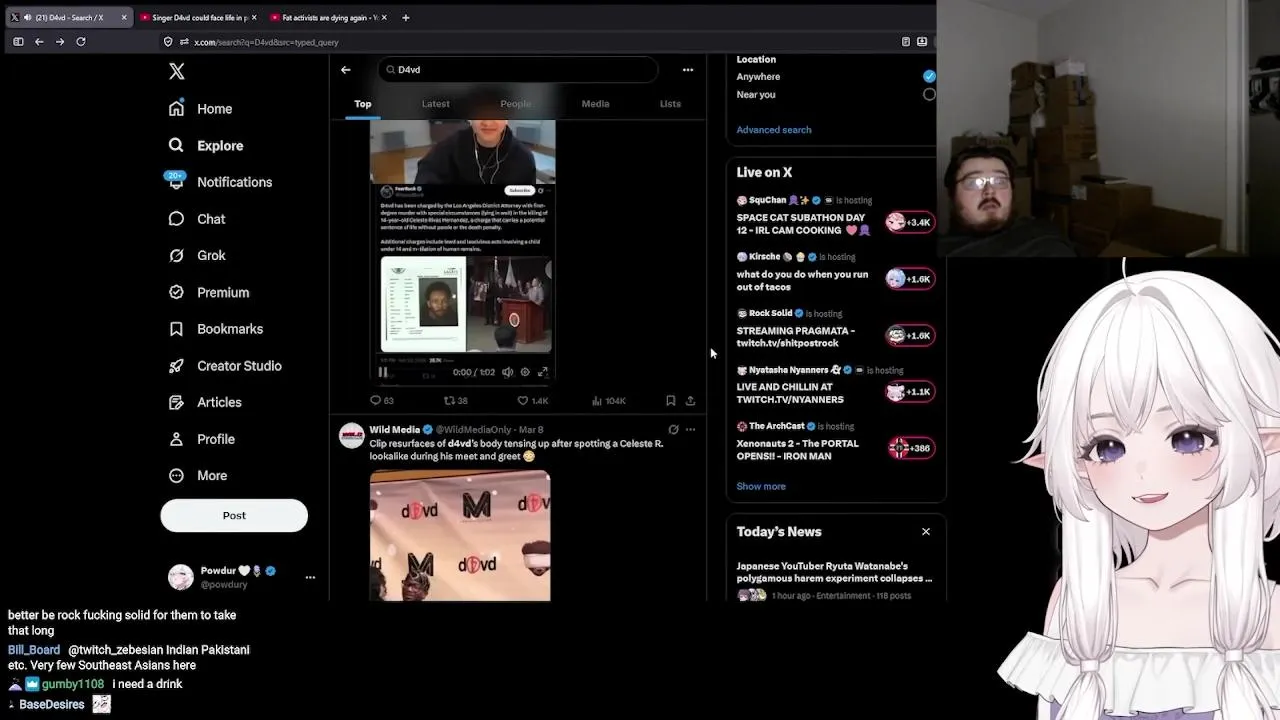
Task: Click the Creator Studio rocket icon
Action: point(176,365)
